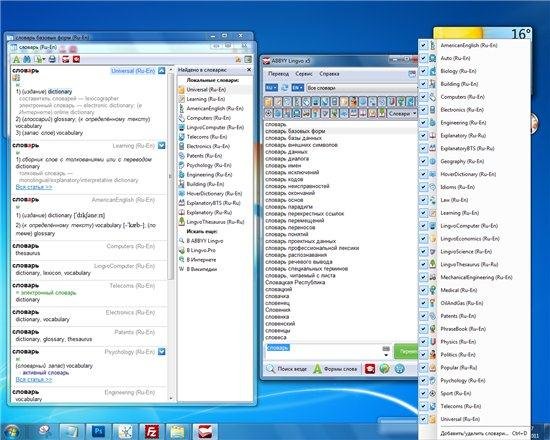Viewport: 550px width, 440px height.
Task: Uncheck Computers (Ru-En) checkbox in dropdown list
Action: click(423, 97)
